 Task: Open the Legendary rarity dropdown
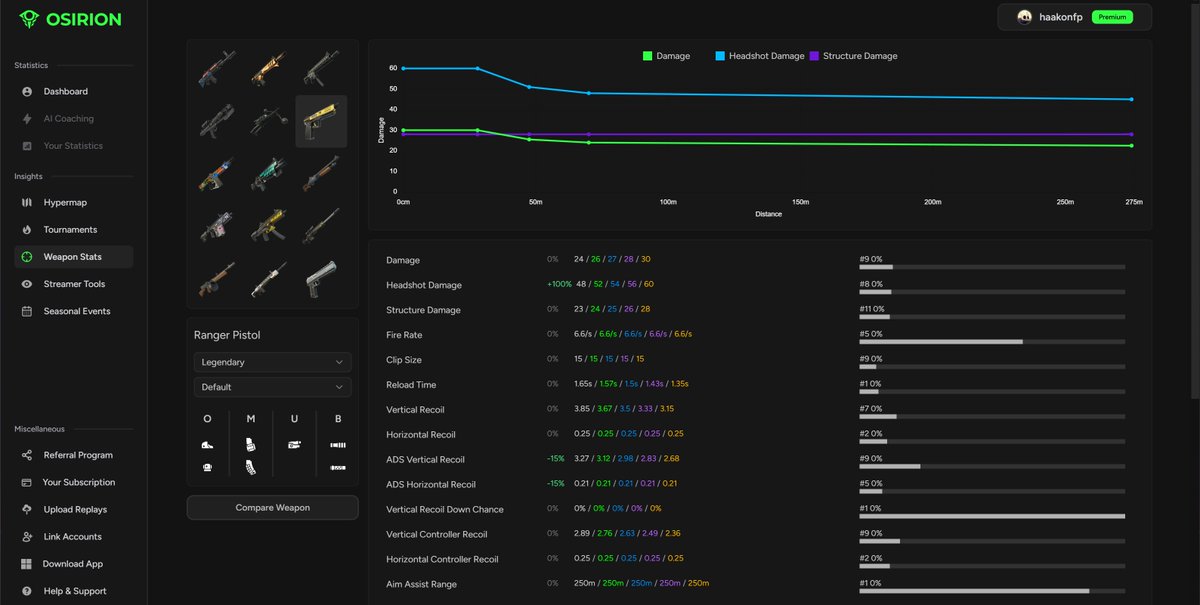(x=273, y=362)
